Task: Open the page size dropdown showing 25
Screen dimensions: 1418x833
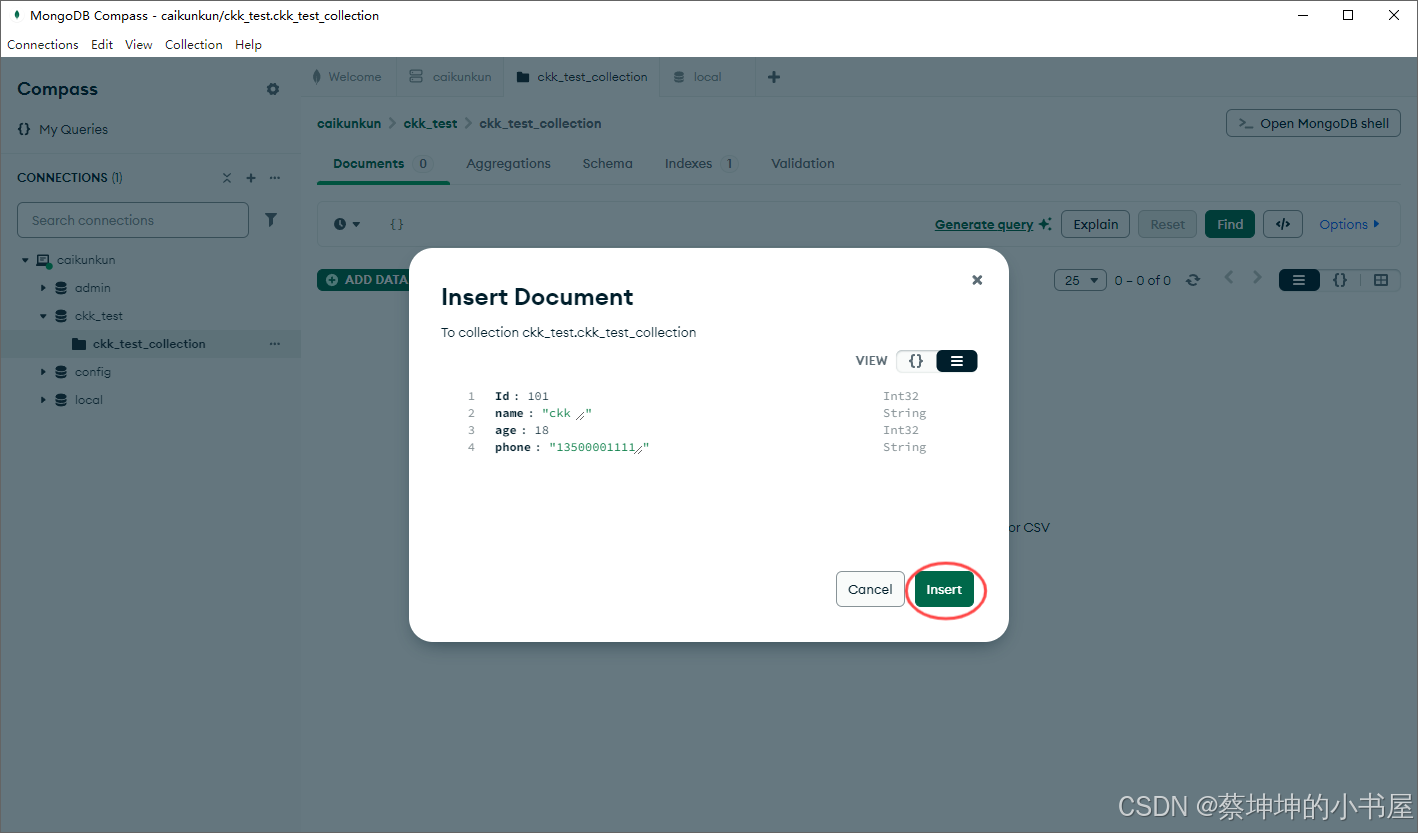Action: coord(1080,280)
